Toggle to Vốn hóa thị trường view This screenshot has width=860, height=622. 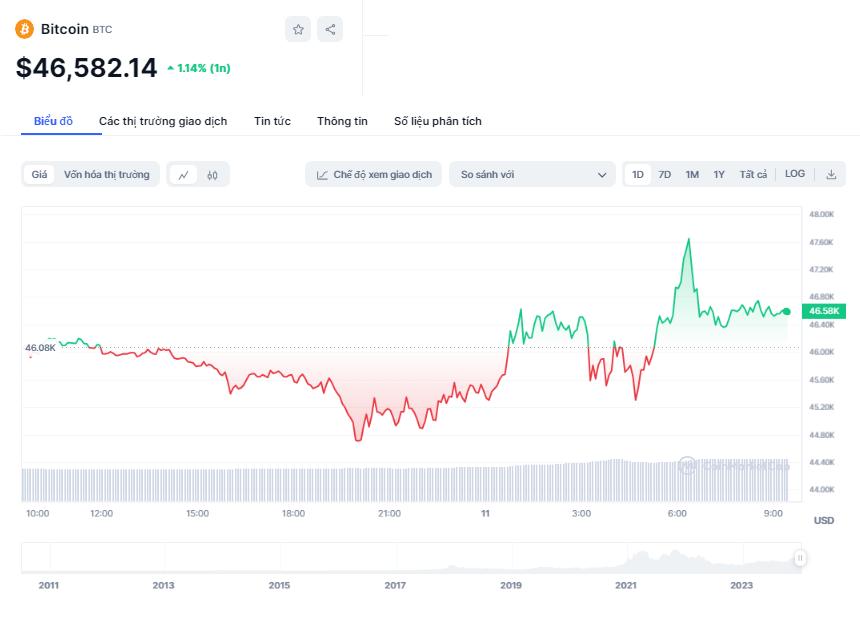click(x=105, y=174)
